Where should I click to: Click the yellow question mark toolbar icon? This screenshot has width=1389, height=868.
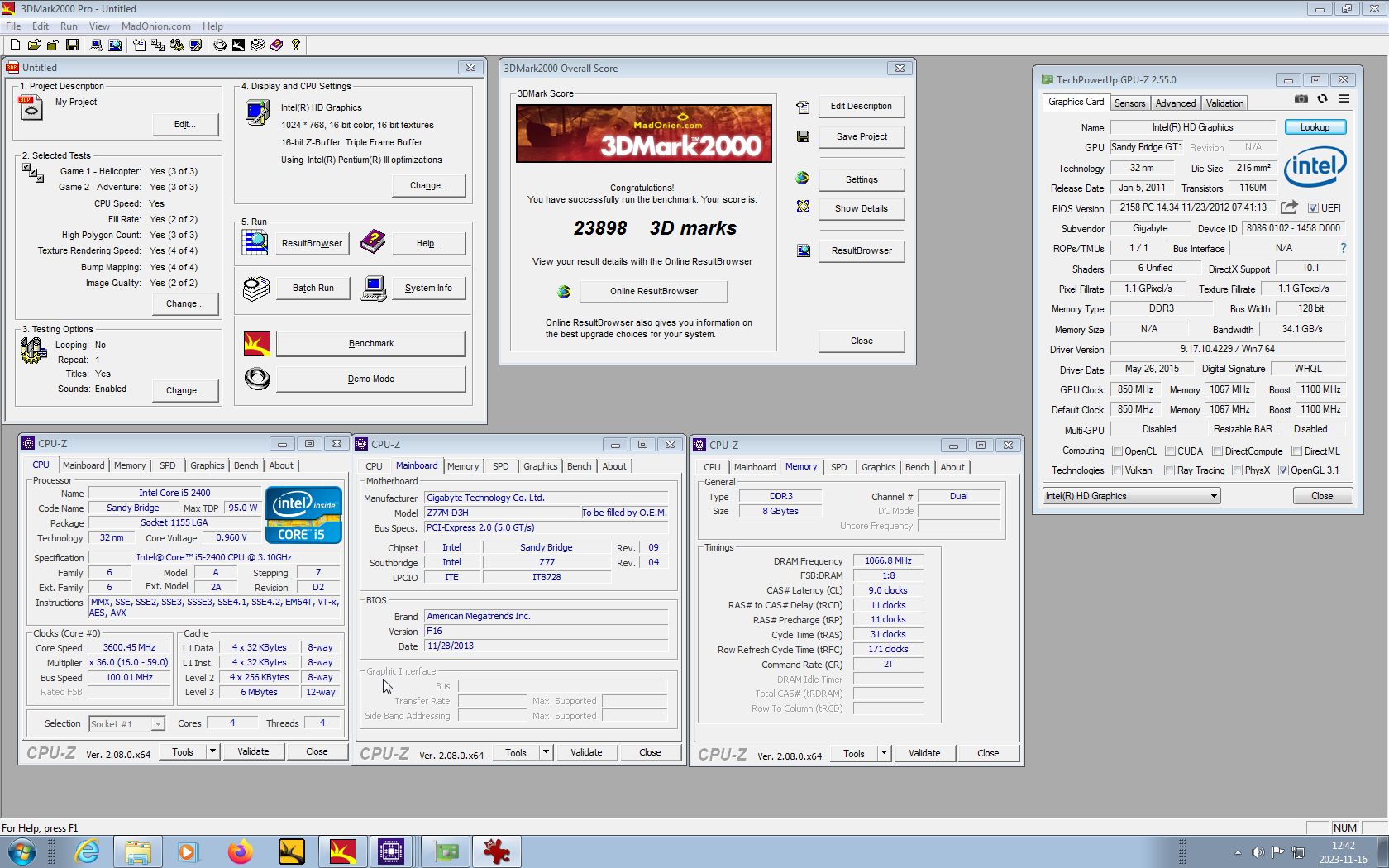(296, 45)
